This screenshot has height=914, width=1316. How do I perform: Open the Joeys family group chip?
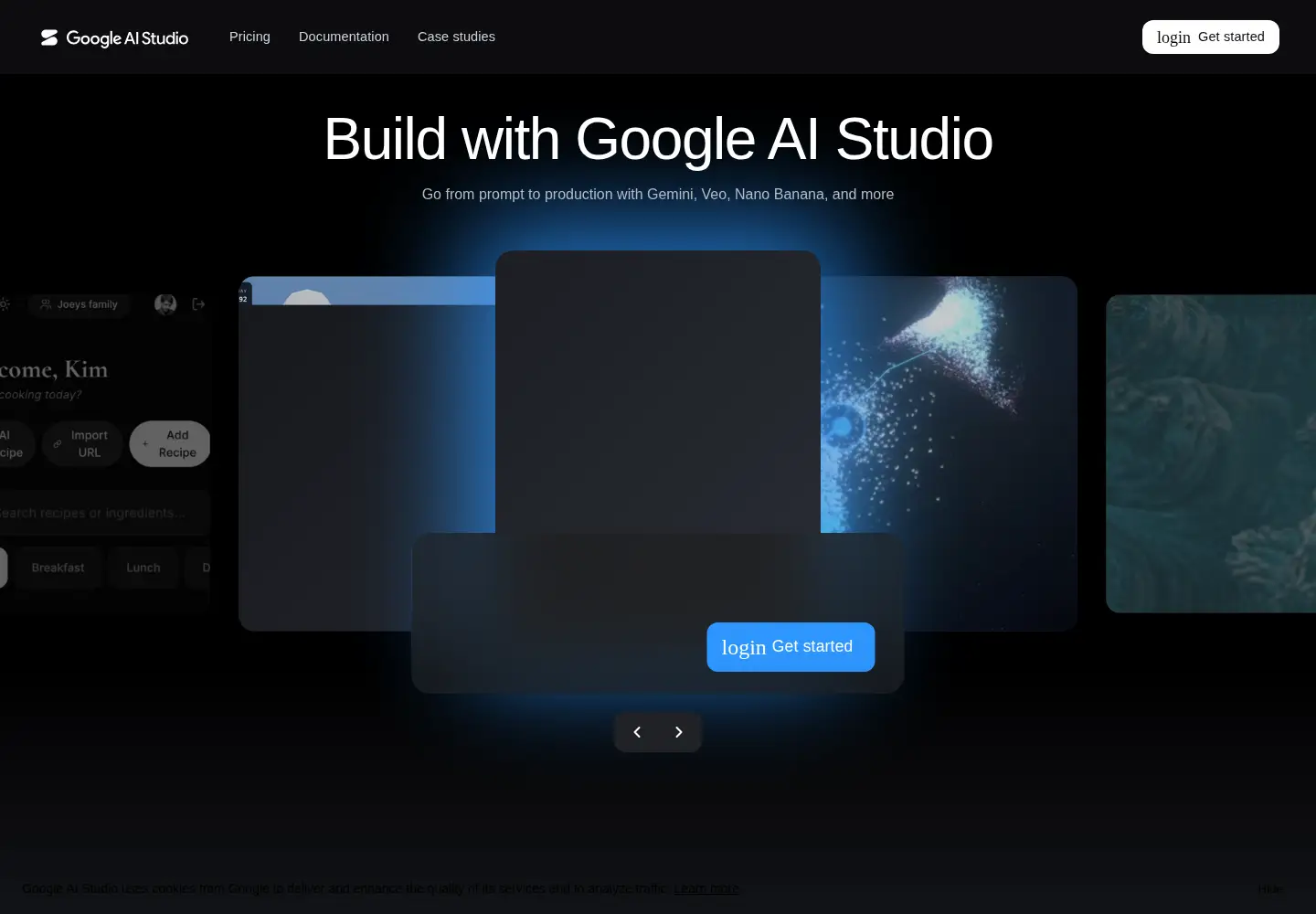point(80,304)
